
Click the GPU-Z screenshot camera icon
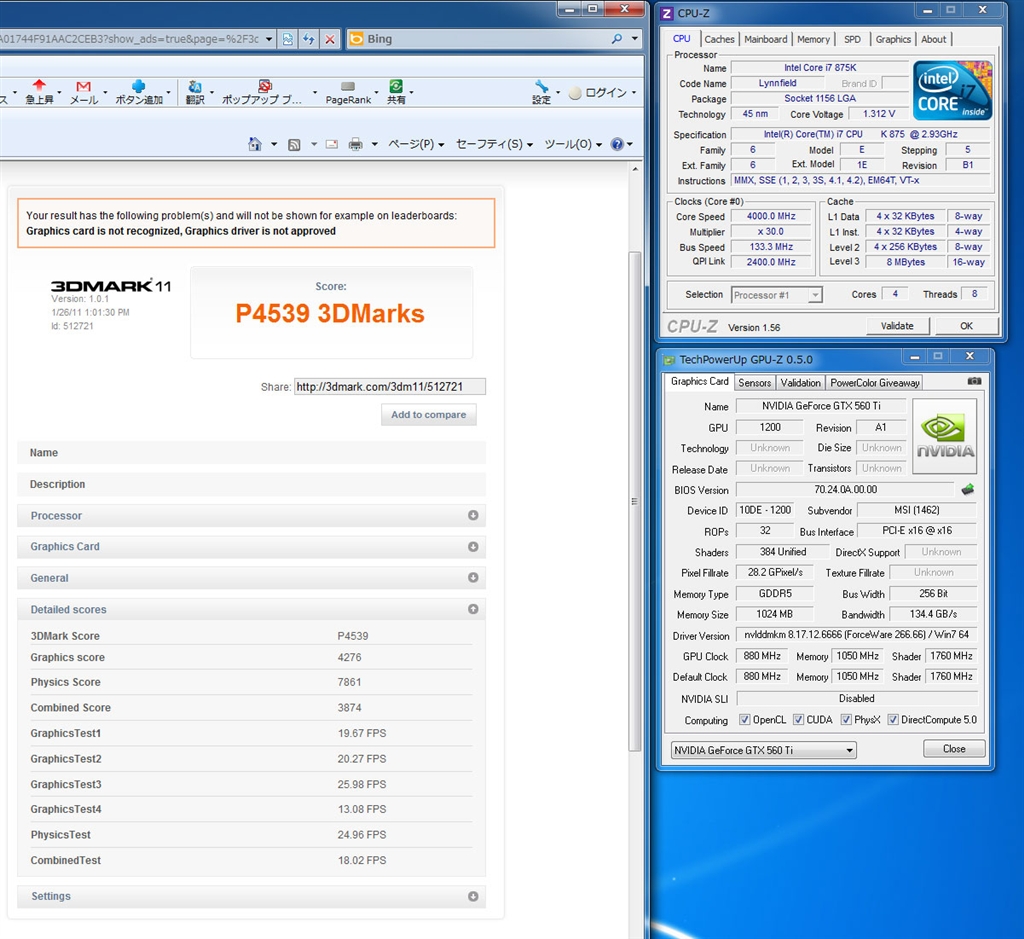click(974, 381)
